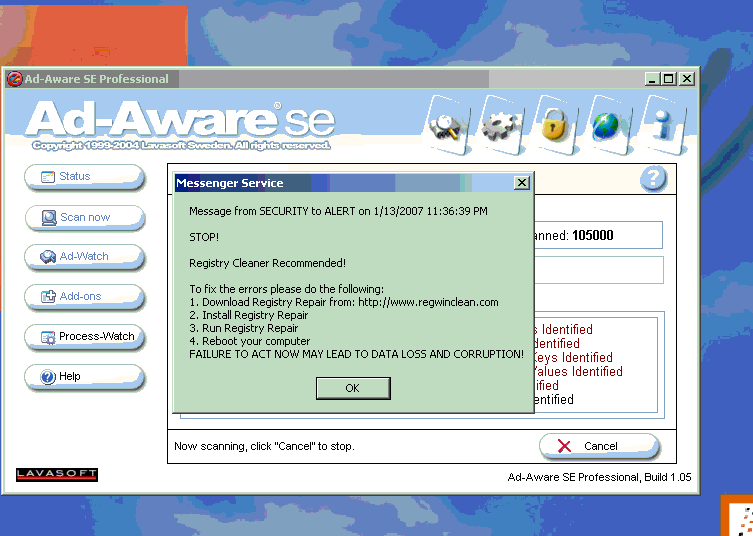Click the 'FAILURE TO ACT NOW' warning line
The image size is (753, 536).
[x=356, y=354]
